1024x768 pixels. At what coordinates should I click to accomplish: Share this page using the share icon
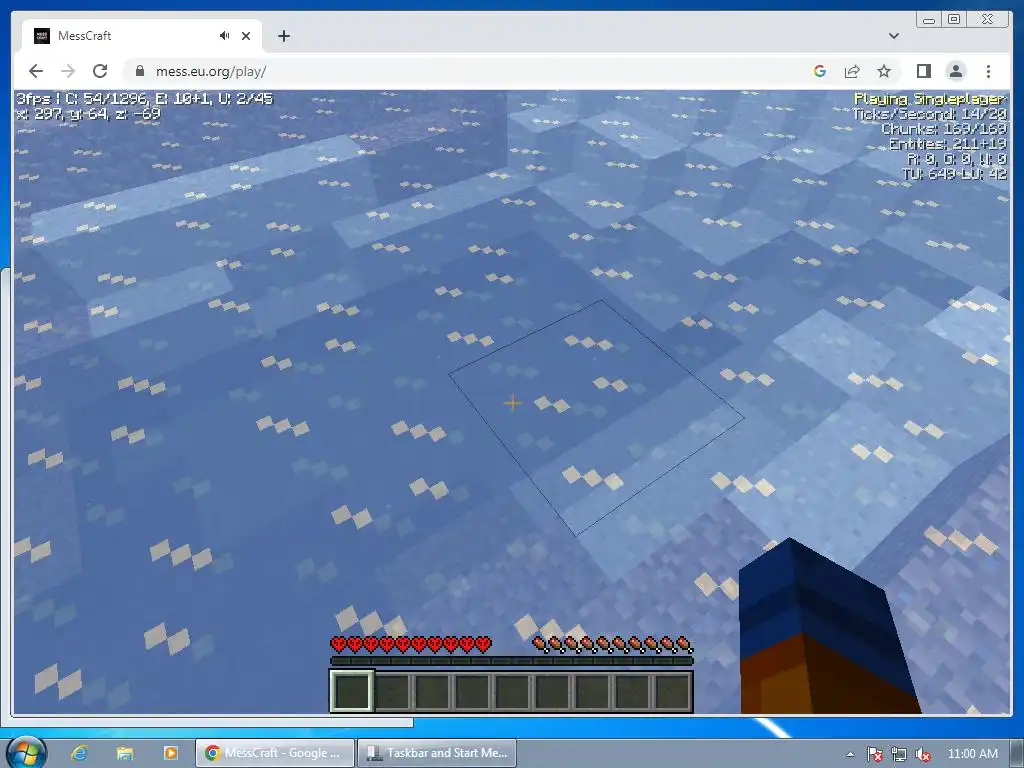click(852, 71)
